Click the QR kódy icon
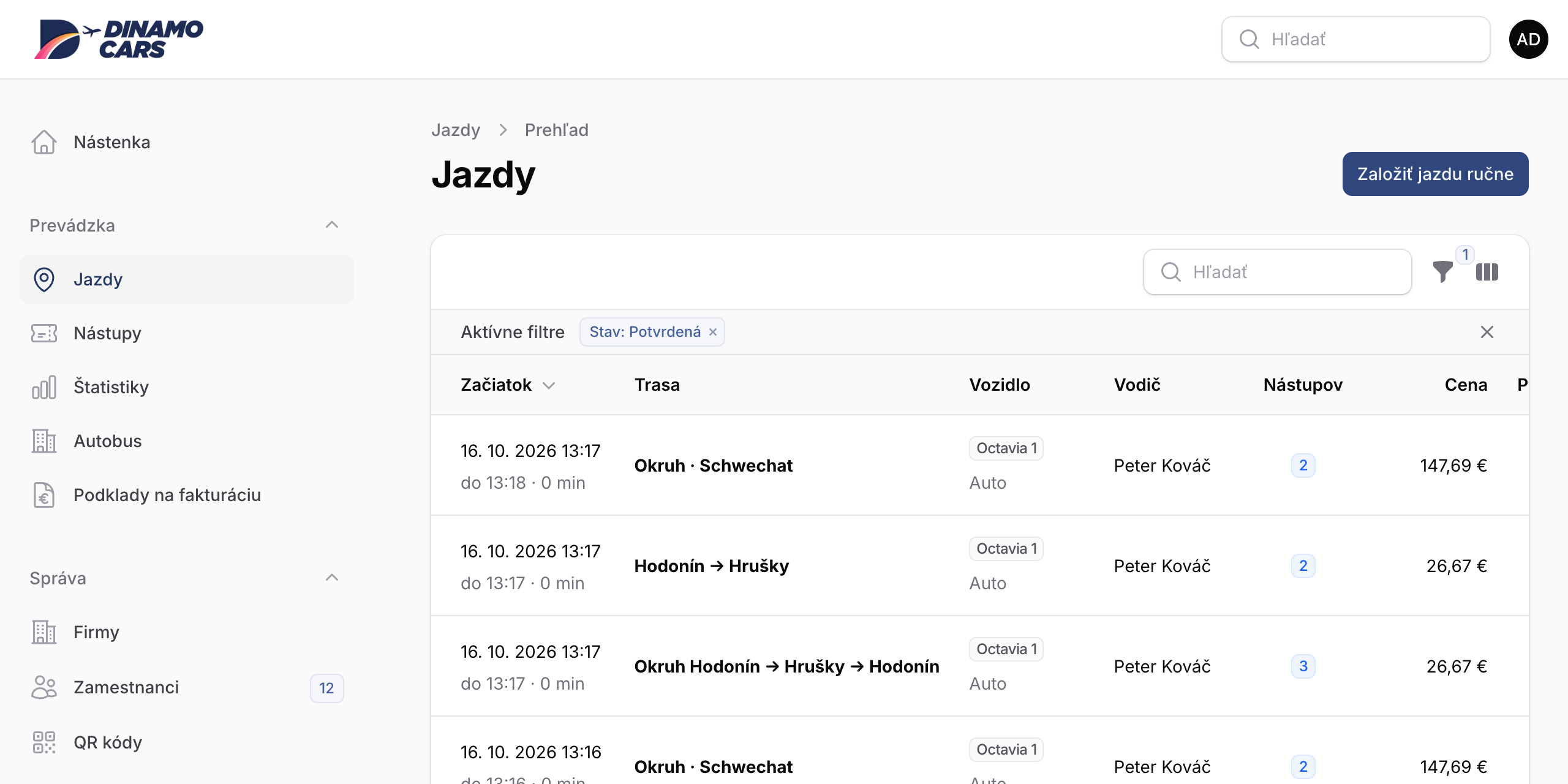 (44, 742)
